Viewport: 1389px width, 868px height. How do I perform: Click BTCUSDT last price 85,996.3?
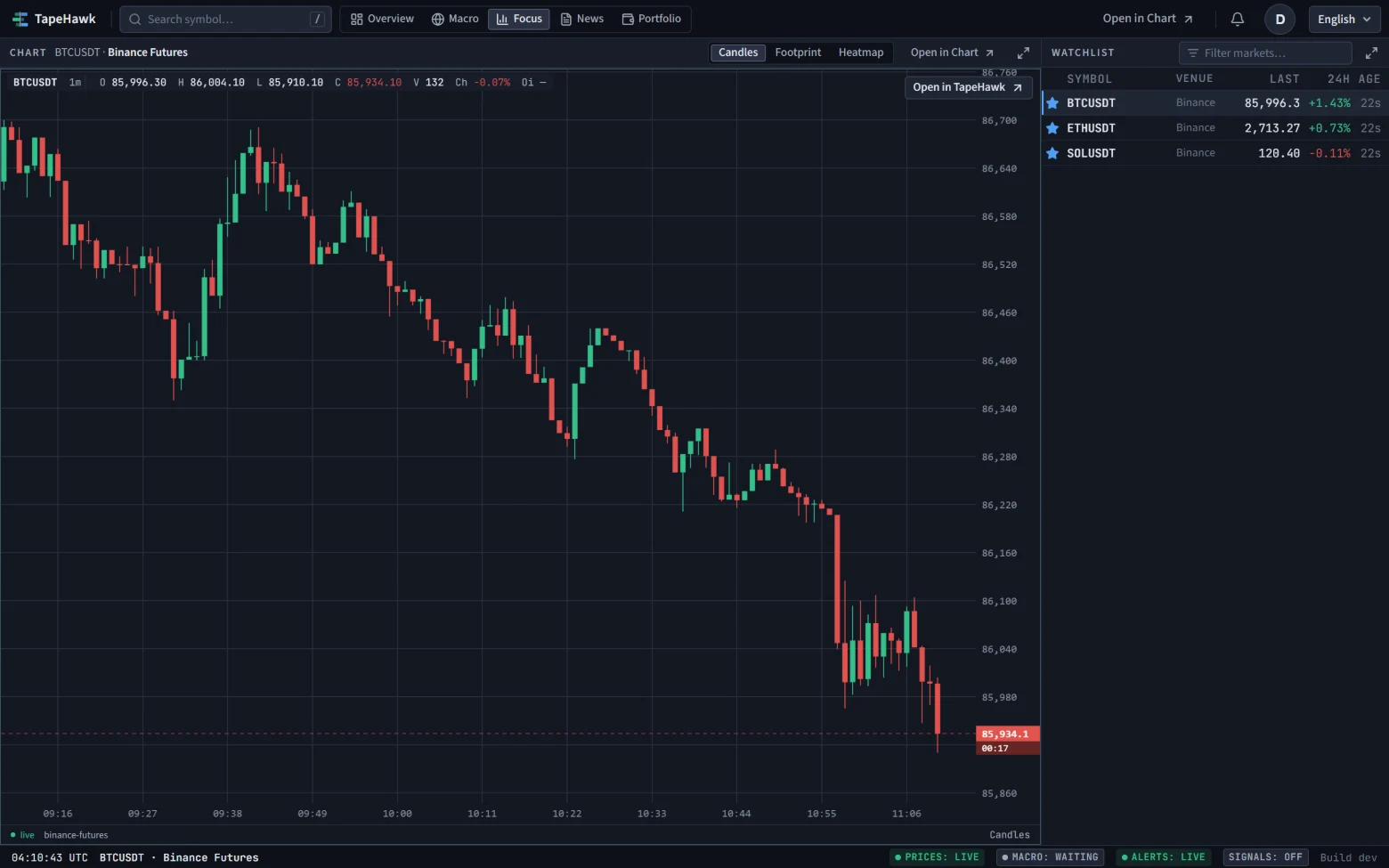point(1271,103)
